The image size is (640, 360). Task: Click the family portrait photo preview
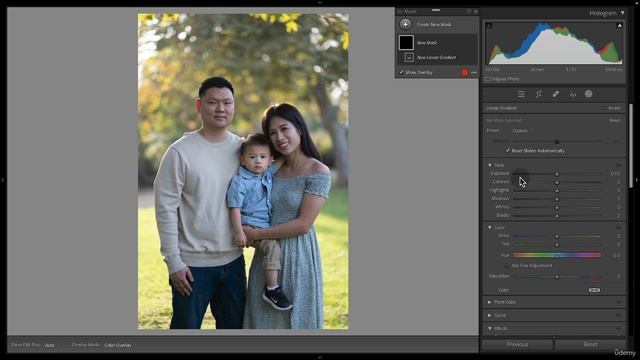(x=243, y=171)
